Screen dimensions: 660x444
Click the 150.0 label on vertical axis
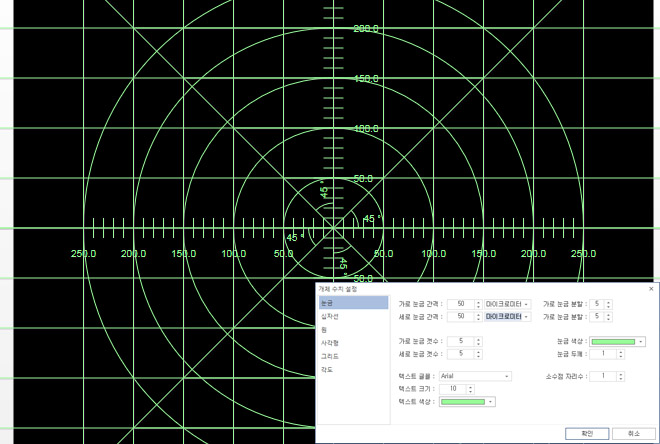point(366,79)
